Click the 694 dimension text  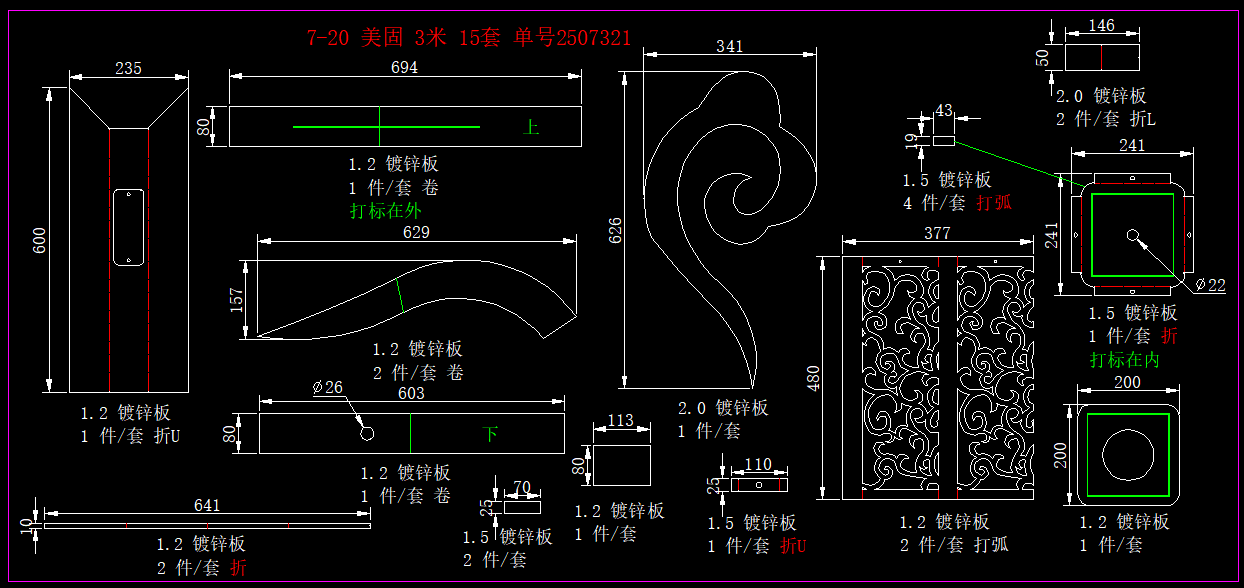coord(404,67)
